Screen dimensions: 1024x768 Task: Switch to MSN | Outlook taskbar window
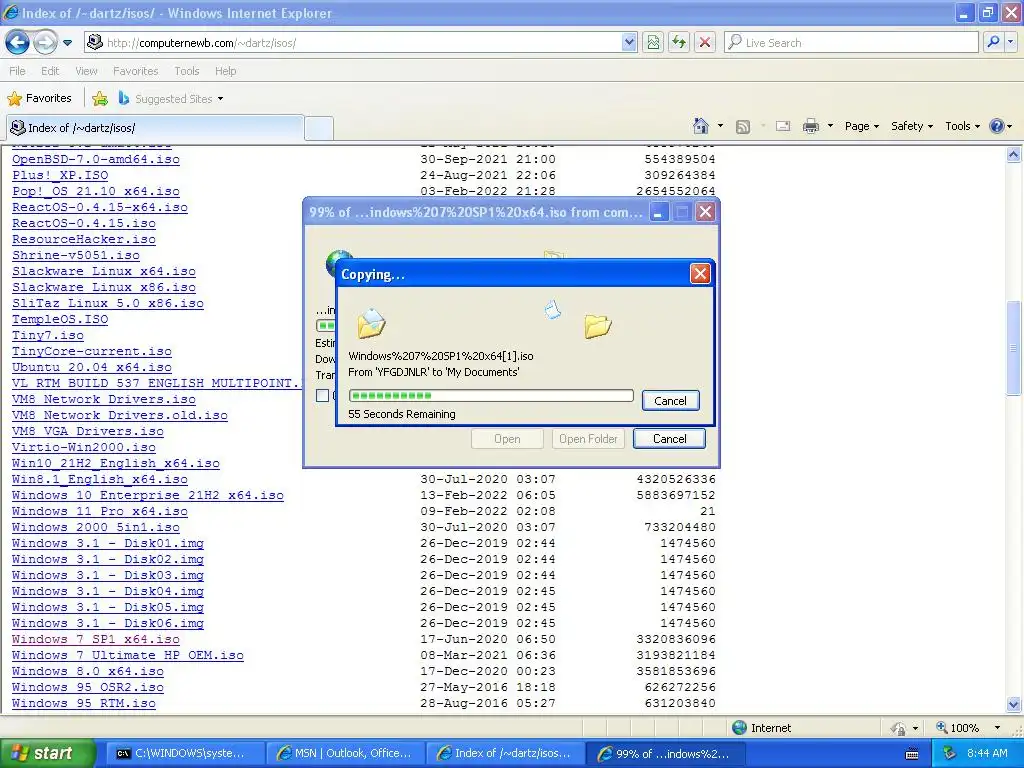pyautogui.click(x=345, y=753)
